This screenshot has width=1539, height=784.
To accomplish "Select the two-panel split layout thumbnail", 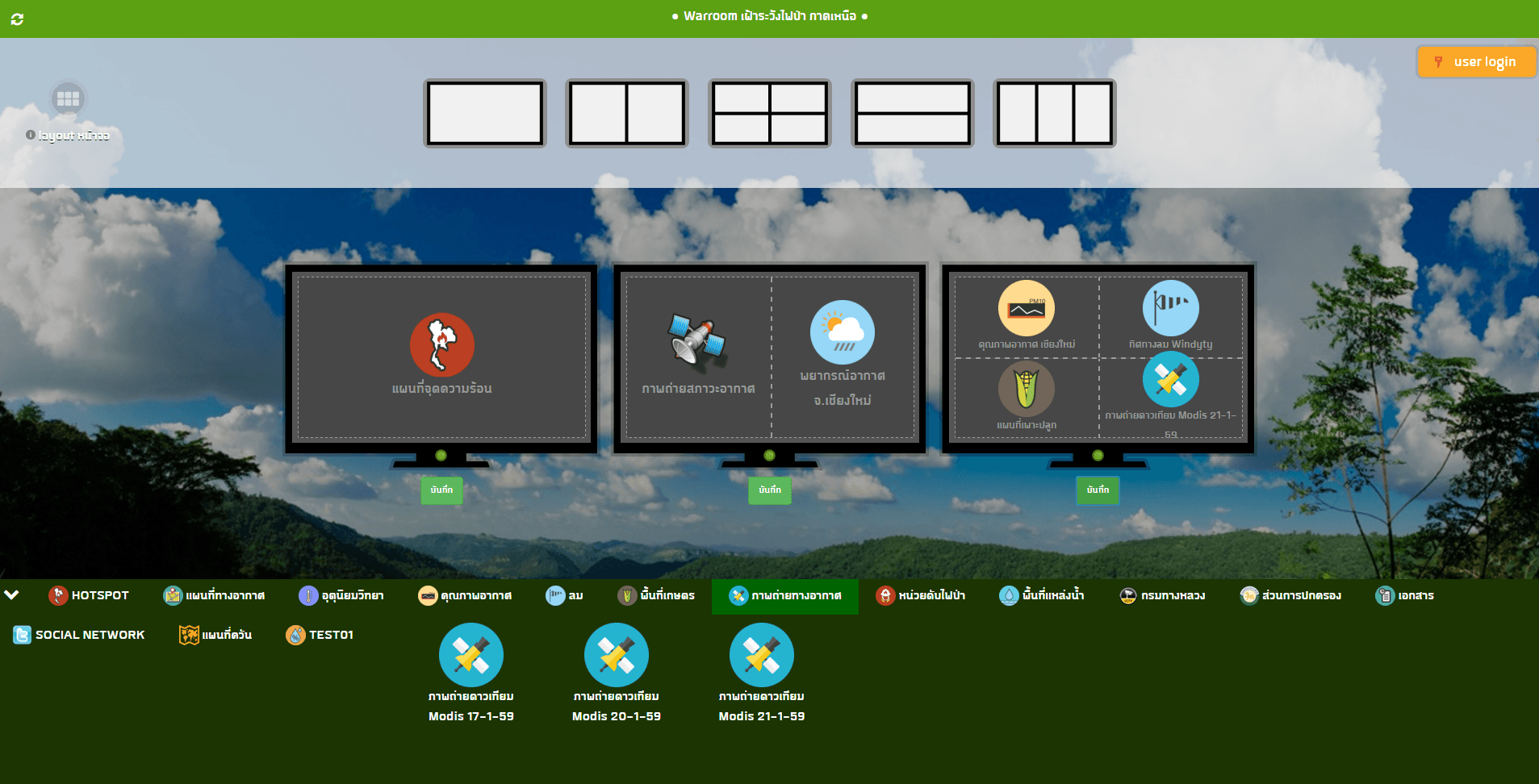I will (x=626, y=113).
